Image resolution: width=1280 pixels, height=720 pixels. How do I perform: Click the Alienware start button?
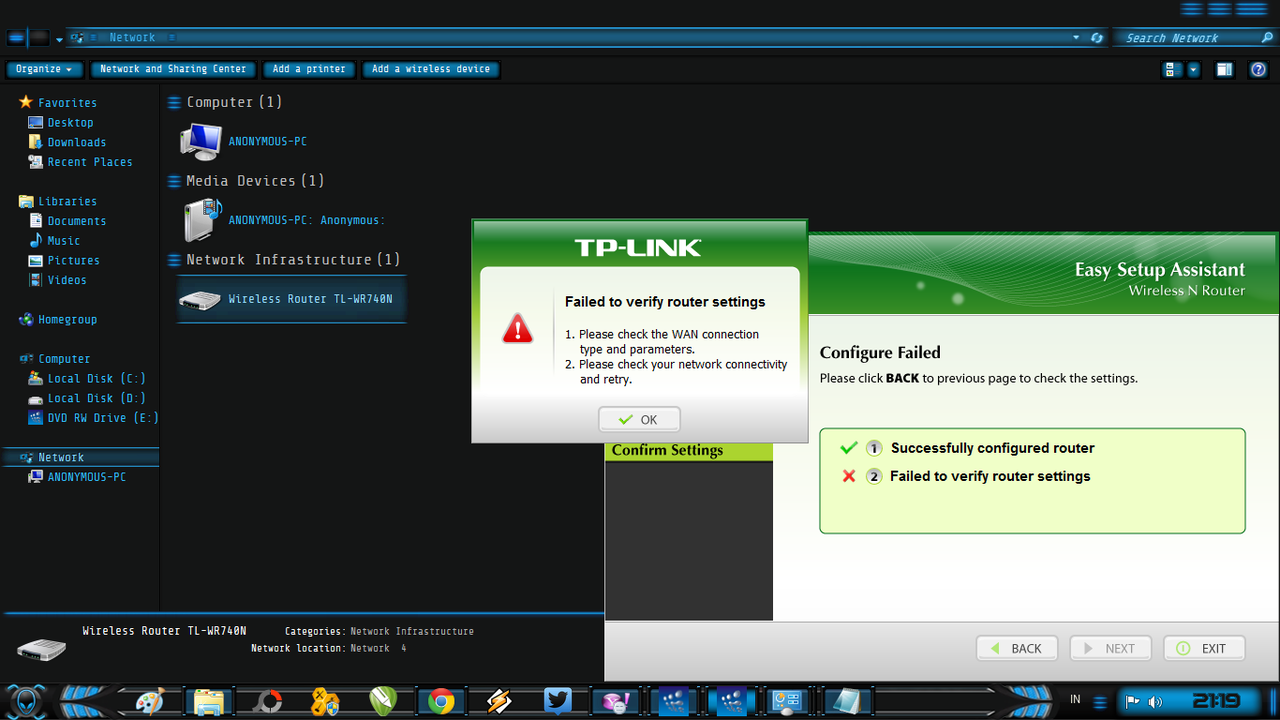pyautogui.click(x=27, y=701)
